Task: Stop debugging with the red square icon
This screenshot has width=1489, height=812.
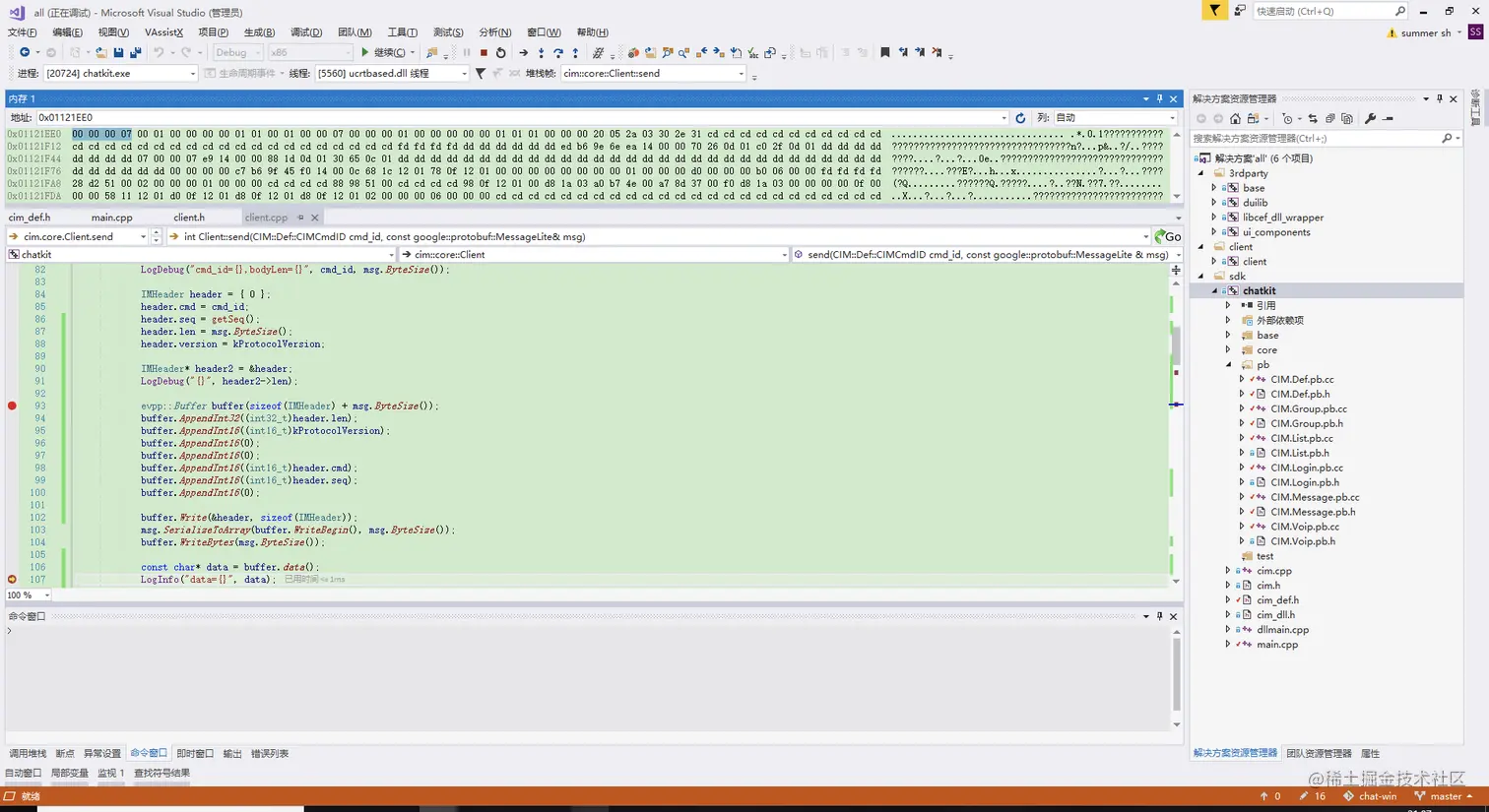Action: click(484, 53)
